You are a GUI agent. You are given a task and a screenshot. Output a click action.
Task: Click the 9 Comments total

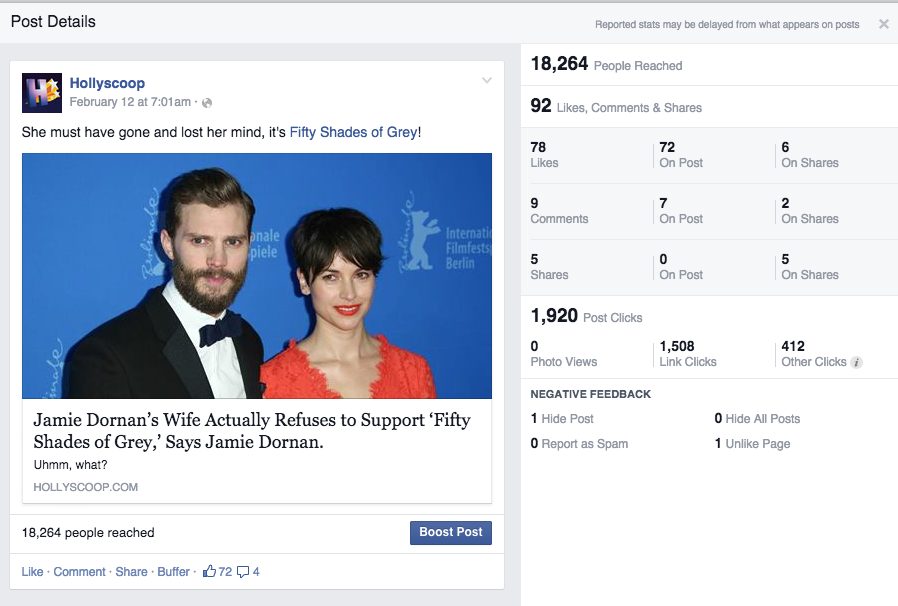[560, 211]
